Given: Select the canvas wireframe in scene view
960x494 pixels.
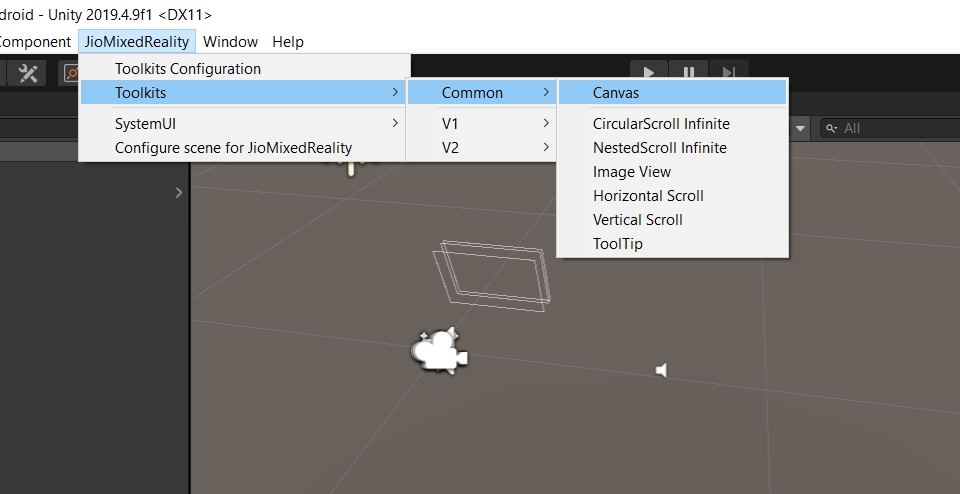Looking at the screenshot, I should click(492, 271).
